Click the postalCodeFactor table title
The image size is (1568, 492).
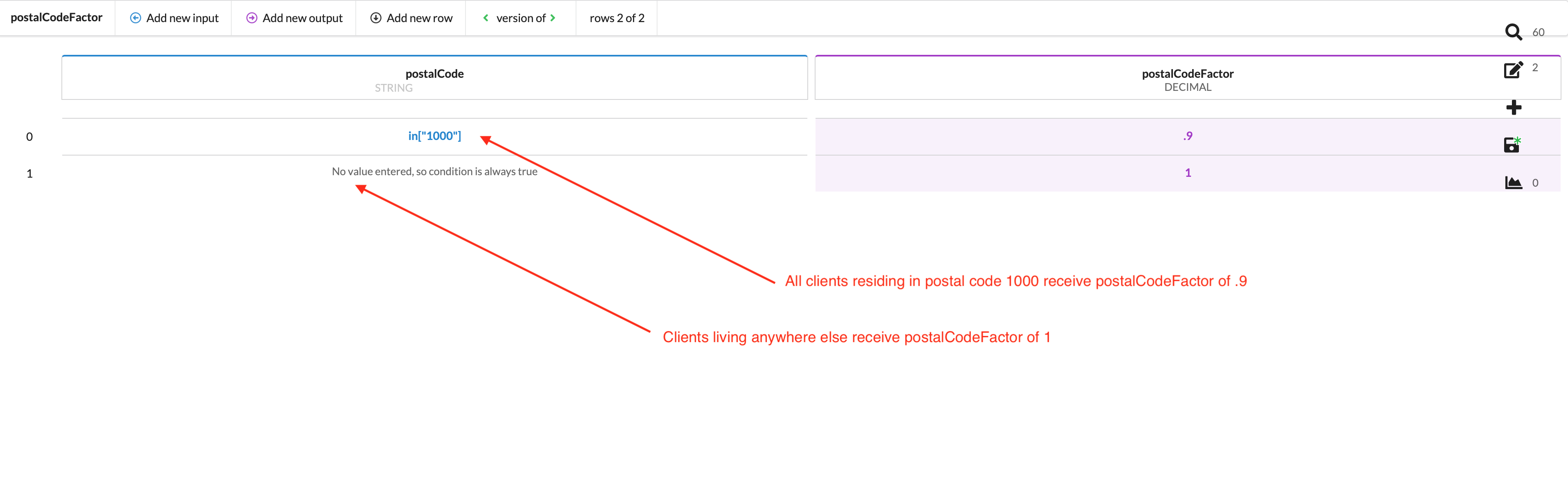pos(56,18)
